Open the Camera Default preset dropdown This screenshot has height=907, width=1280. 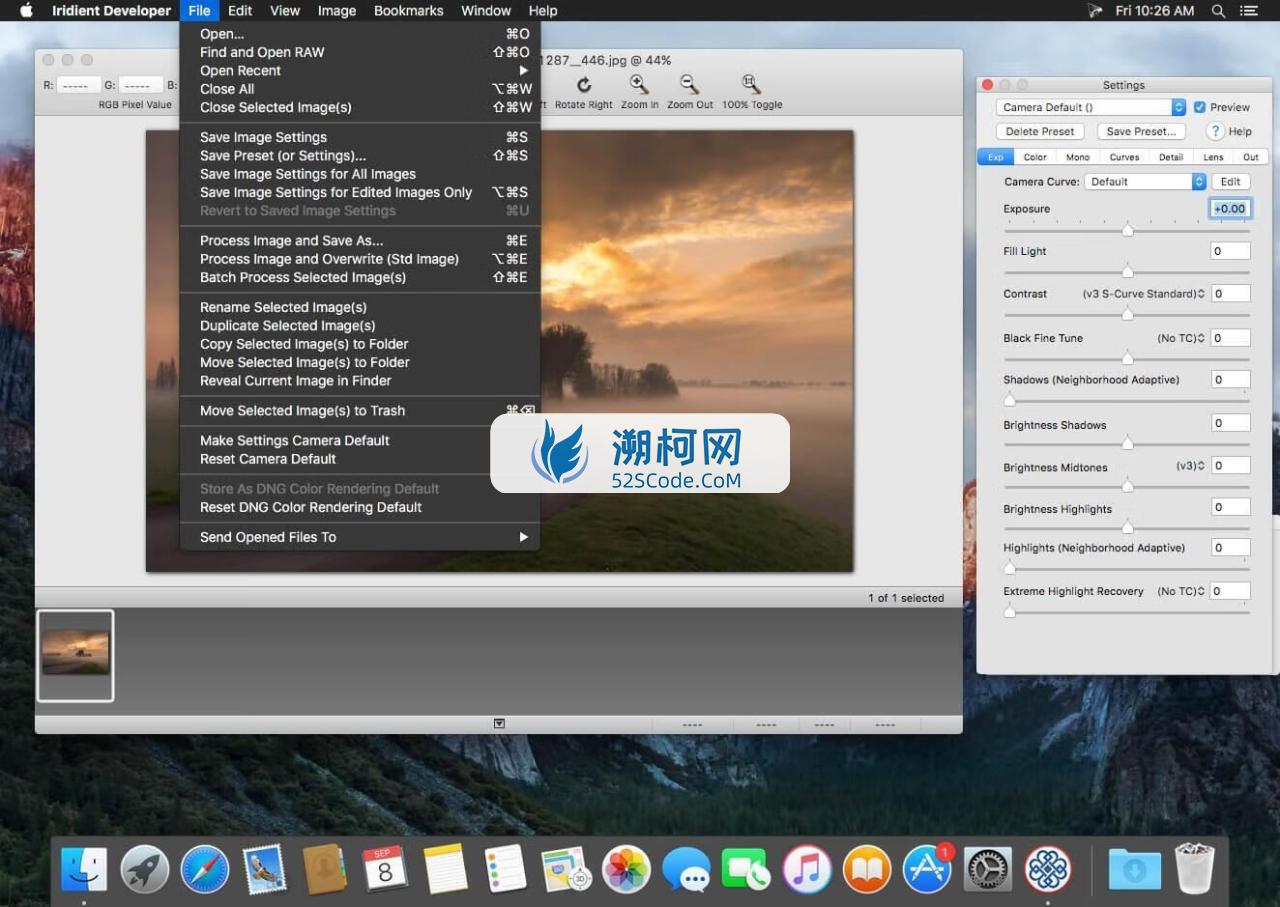click(x=1091, y=107)
